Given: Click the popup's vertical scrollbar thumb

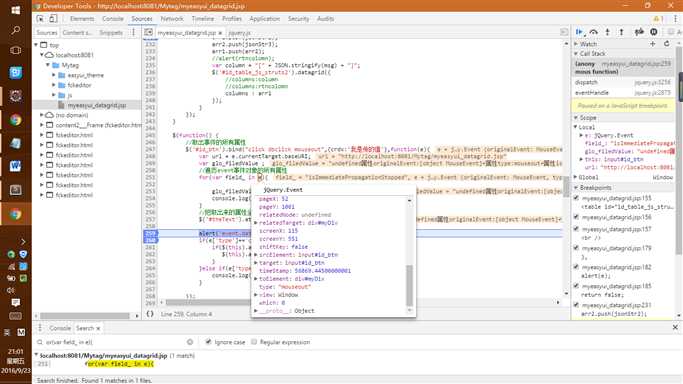Looking at the screenshot, I should pyautogui.click(x=409, y=285).
